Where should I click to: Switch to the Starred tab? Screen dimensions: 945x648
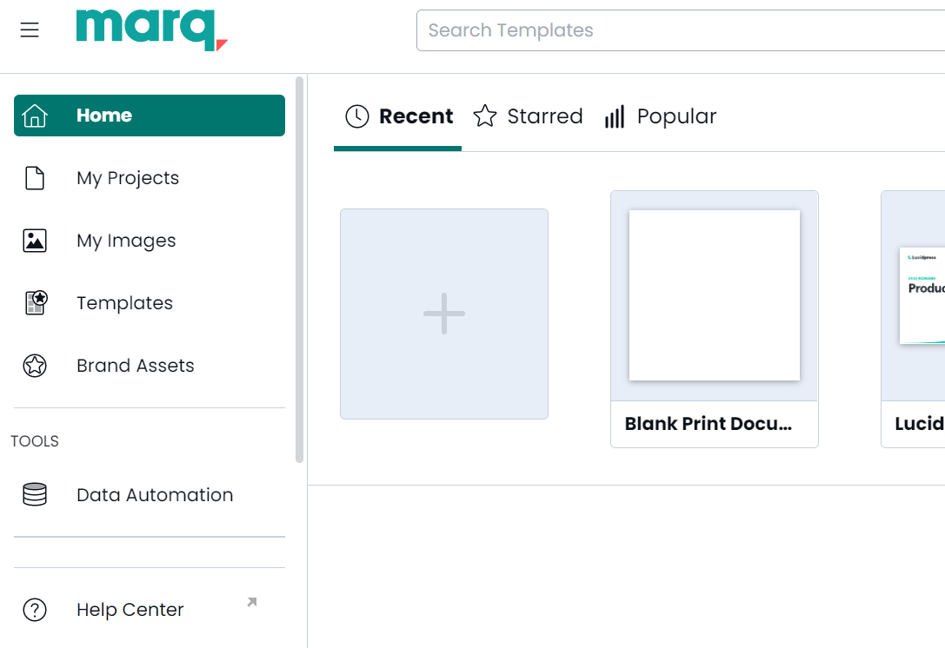coord(528,117)
